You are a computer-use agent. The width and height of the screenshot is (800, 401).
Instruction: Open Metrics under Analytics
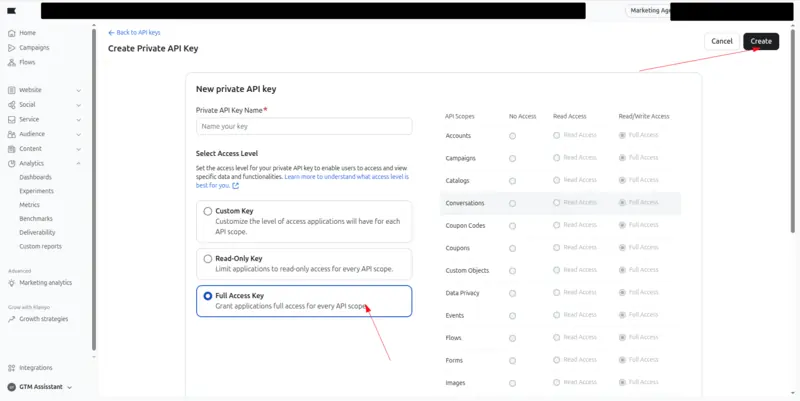coord(30,205)
